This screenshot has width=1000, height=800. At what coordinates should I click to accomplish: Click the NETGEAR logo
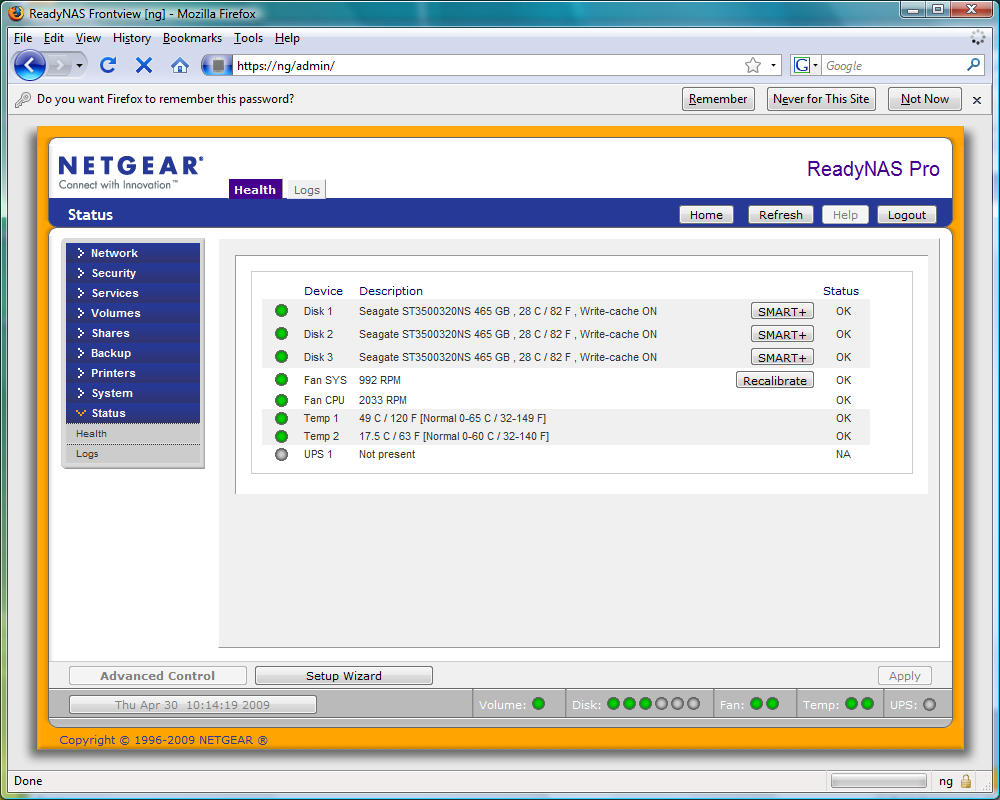click(131, 172)
